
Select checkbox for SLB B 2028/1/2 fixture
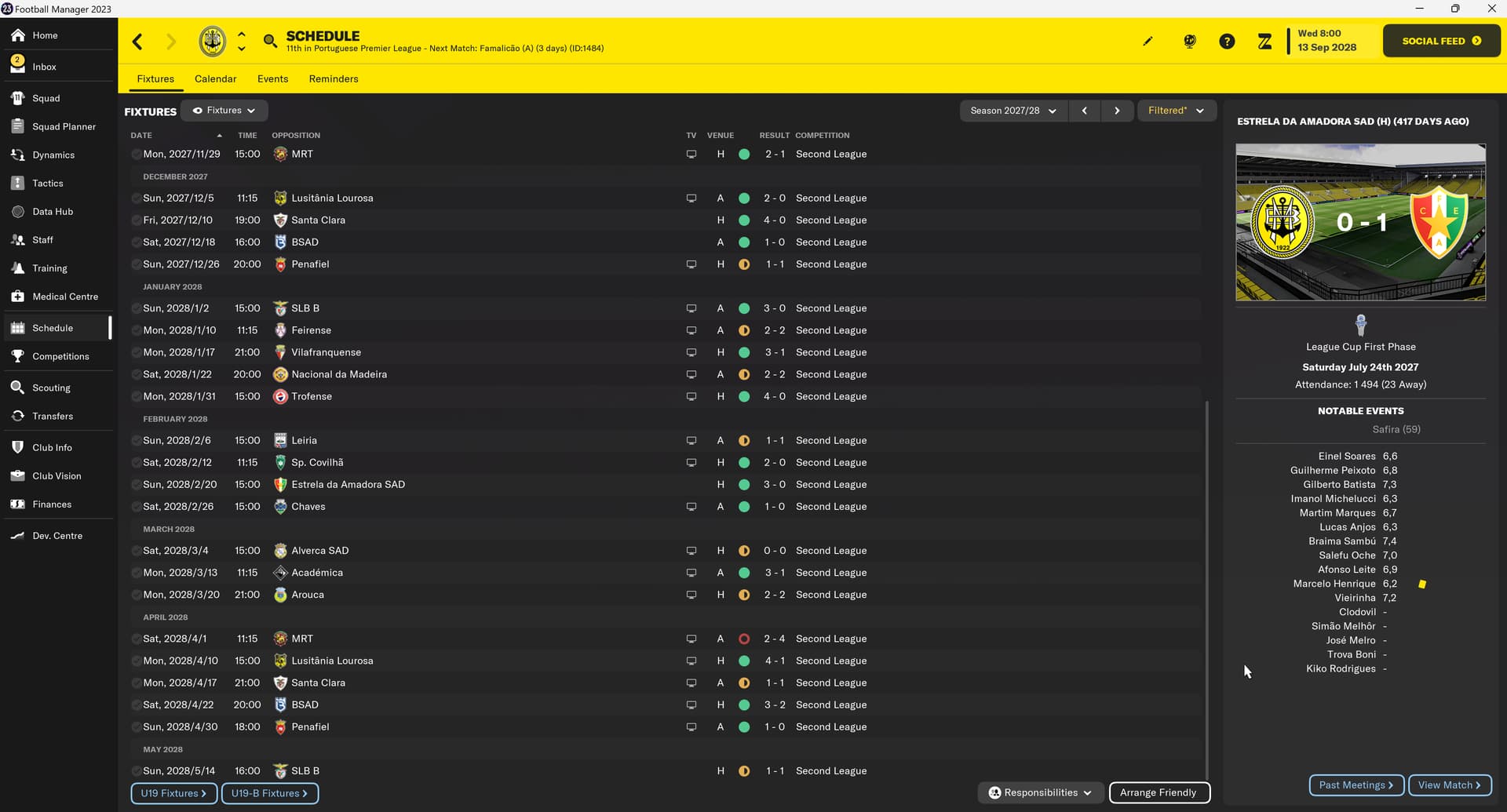pos(137,308)
